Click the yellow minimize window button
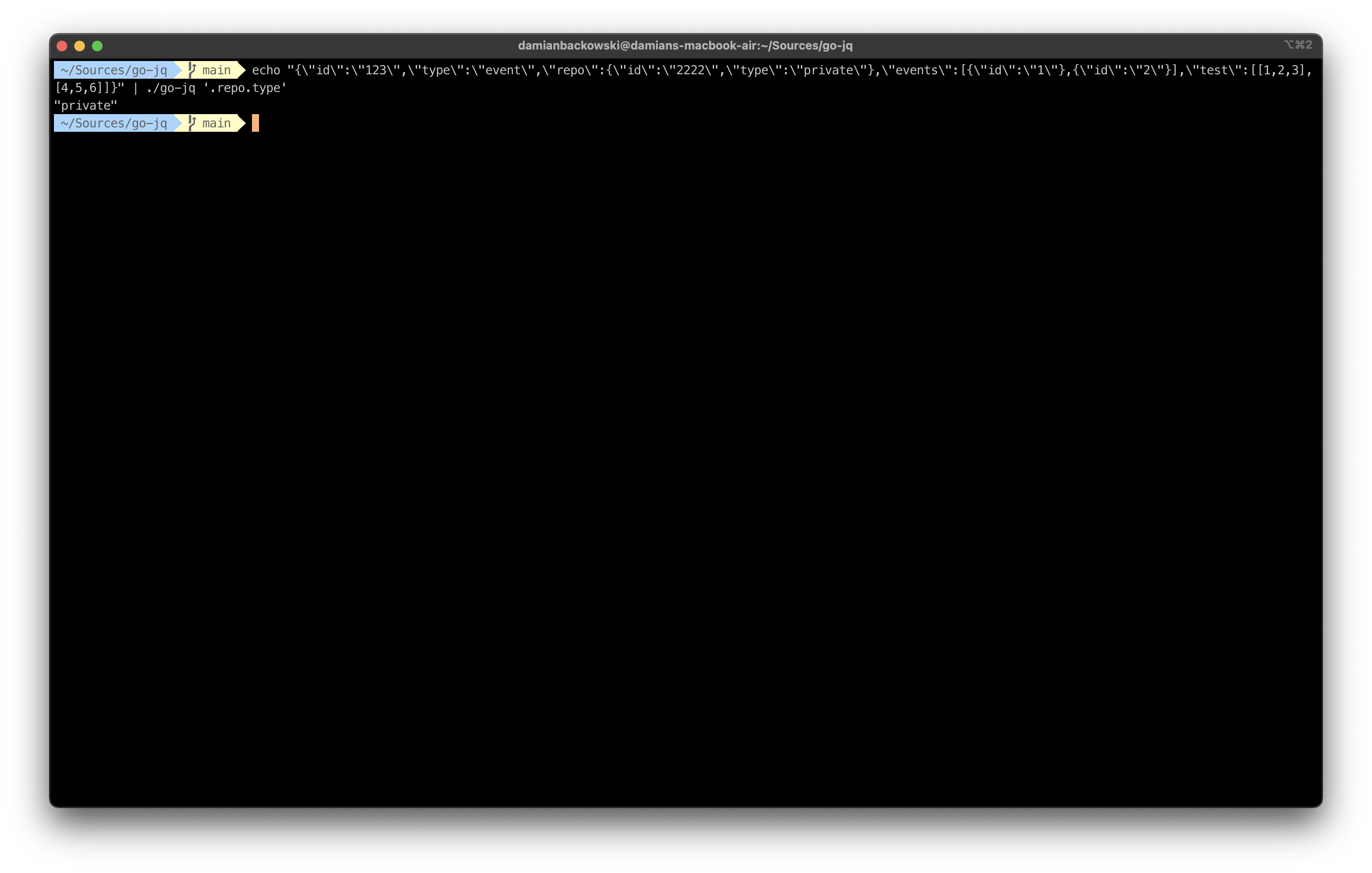This screenshot has width=1372, height=873. click(80, 46)
